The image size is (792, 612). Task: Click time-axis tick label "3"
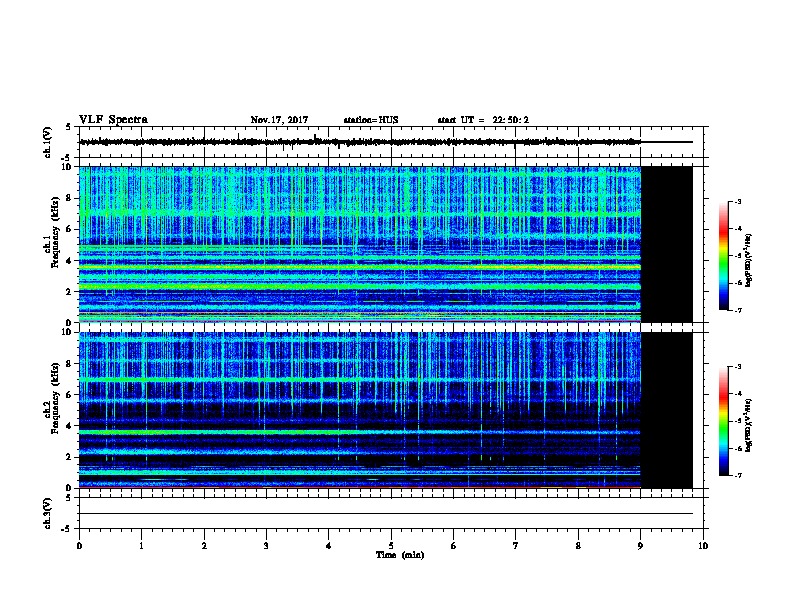point(266,545)
